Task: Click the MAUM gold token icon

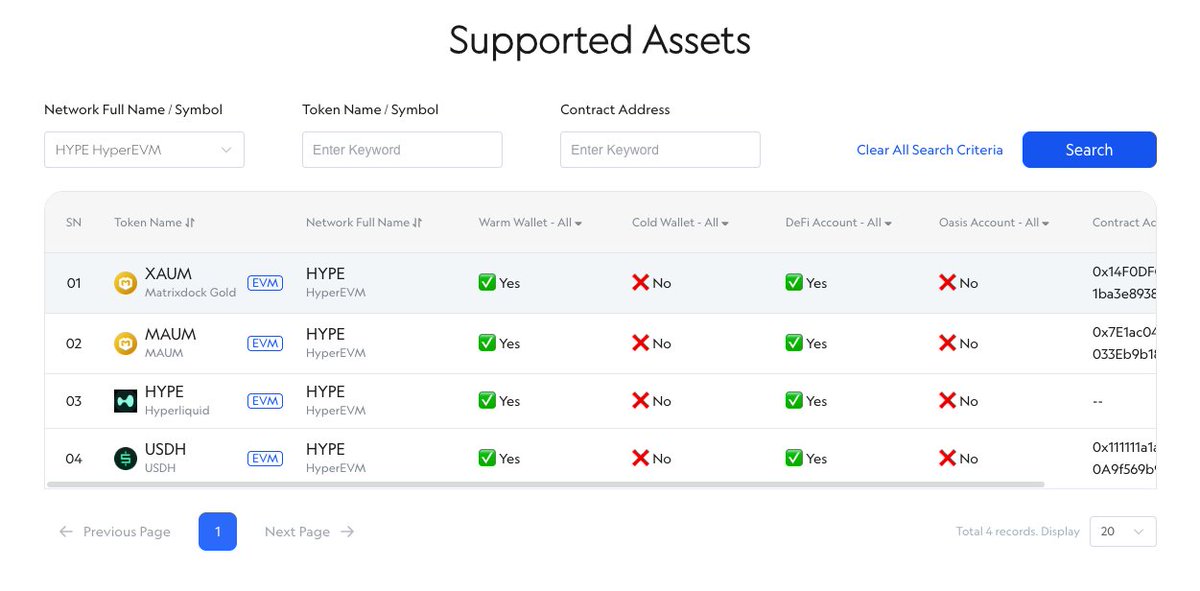Action: 125,343
